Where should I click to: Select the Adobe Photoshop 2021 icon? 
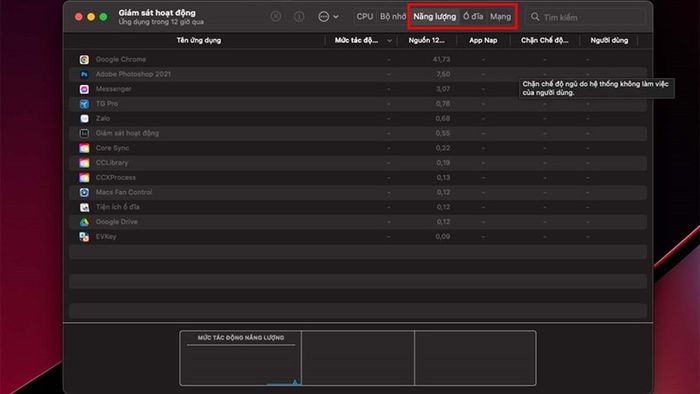click(x=84, y=74)
